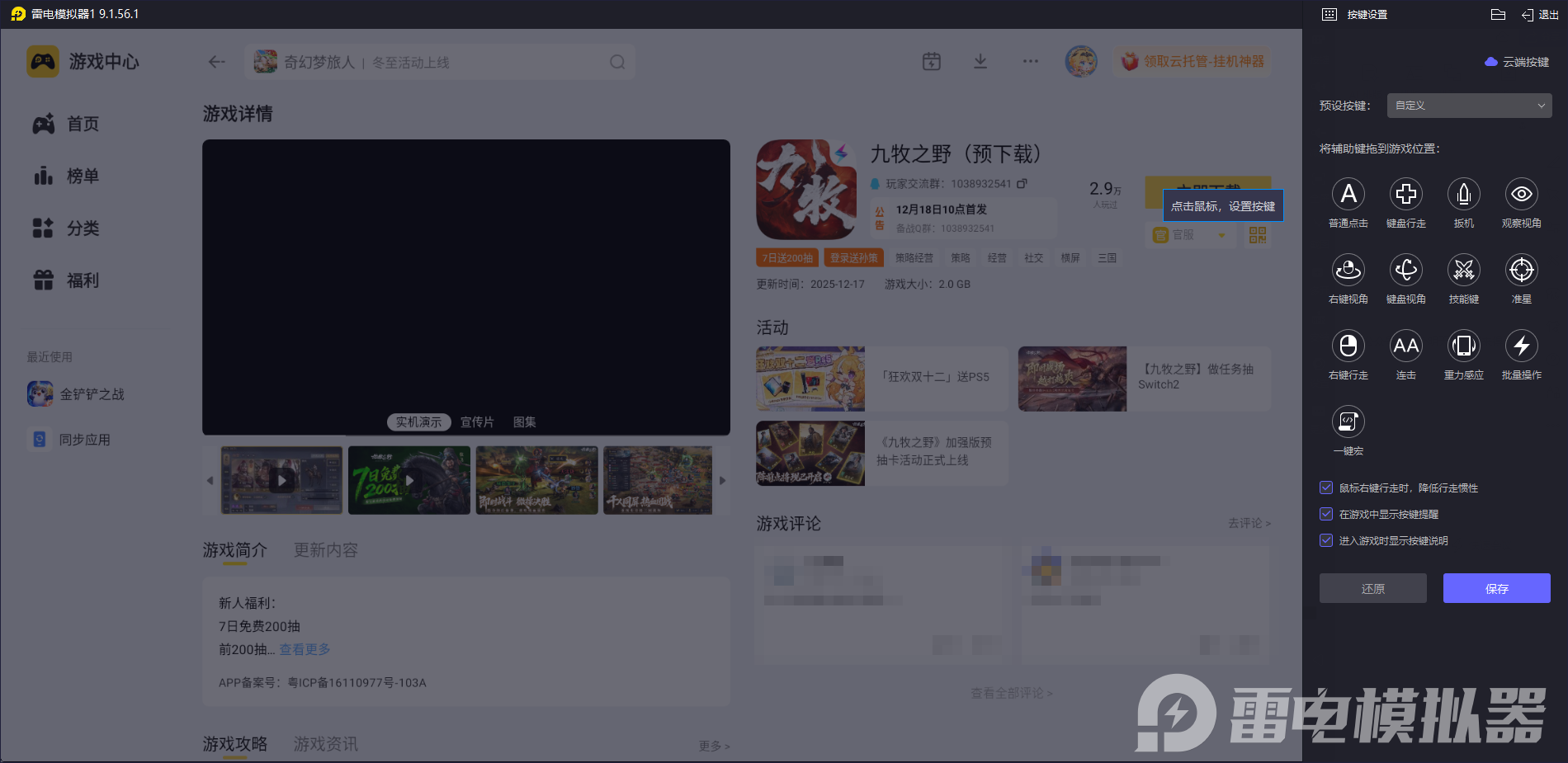Show the QR code for the game
Image resolution: width=1568 pixels, height=763 pixels.
[1258, 235]
